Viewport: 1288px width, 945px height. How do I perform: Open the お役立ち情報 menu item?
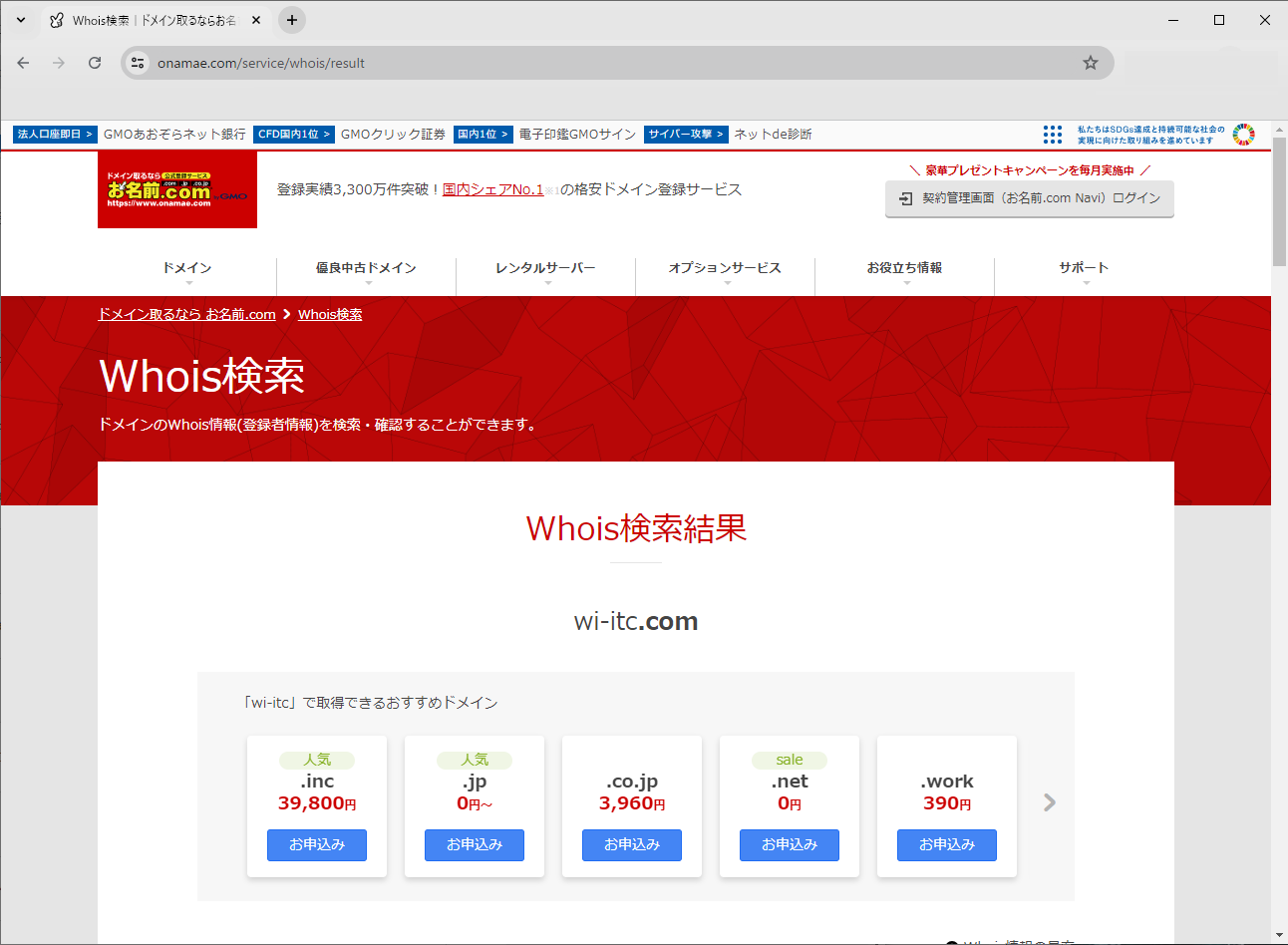904,268
